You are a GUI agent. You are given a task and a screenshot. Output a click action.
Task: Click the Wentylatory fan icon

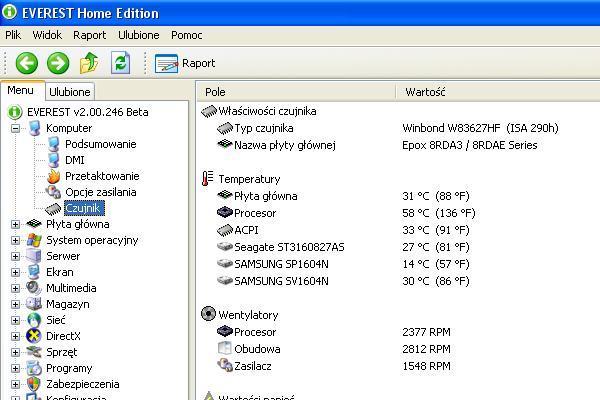(208, 314)
